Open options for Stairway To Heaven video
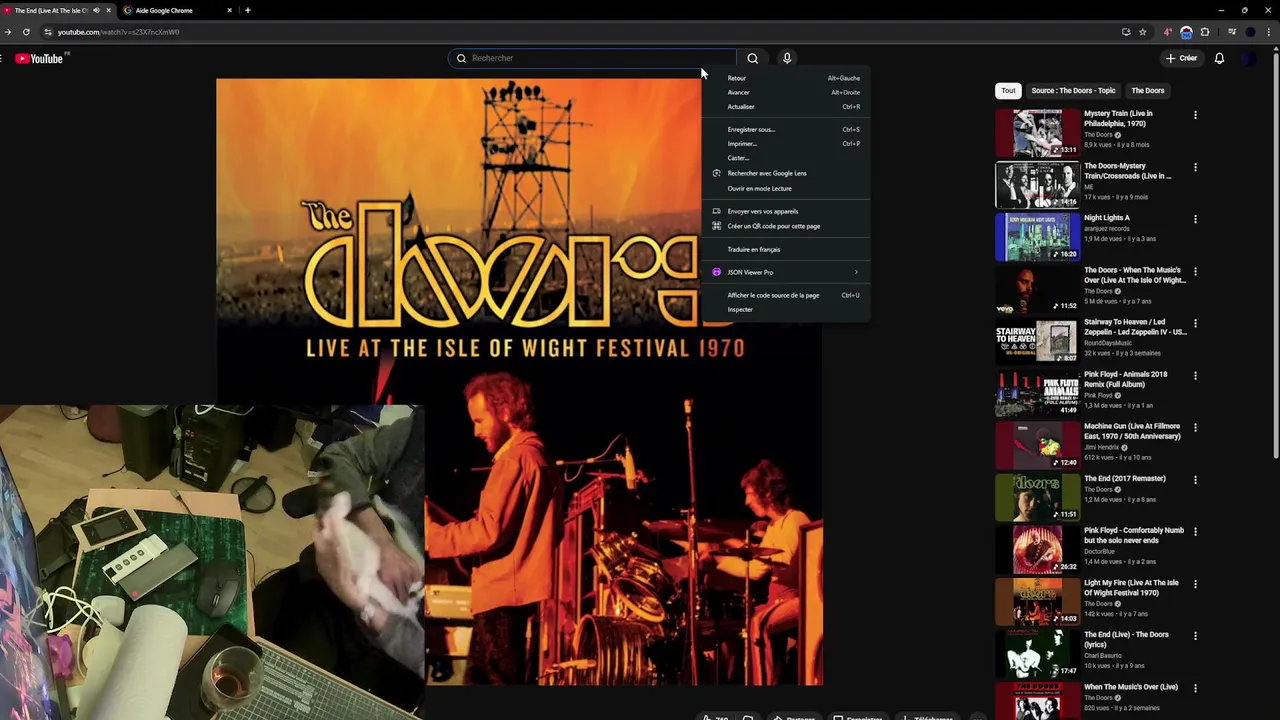 pos(1195,323)
